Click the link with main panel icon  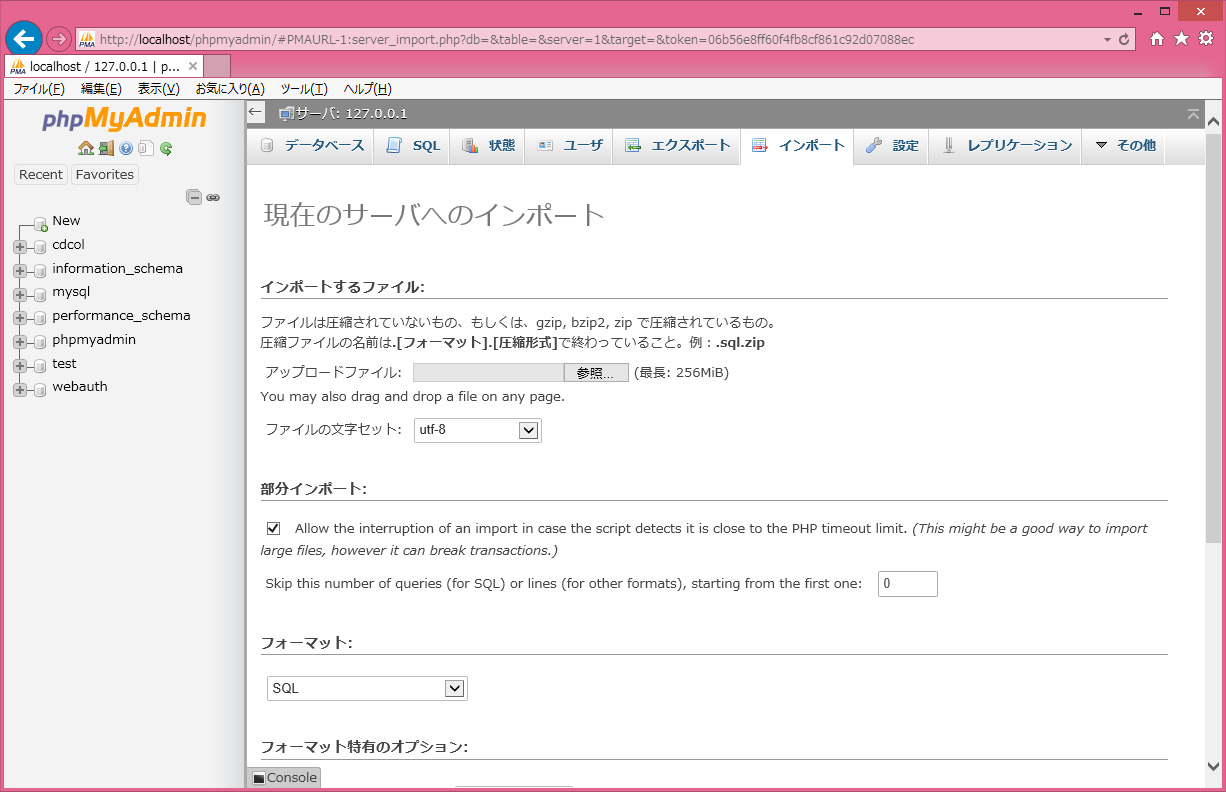coord(213,197)
